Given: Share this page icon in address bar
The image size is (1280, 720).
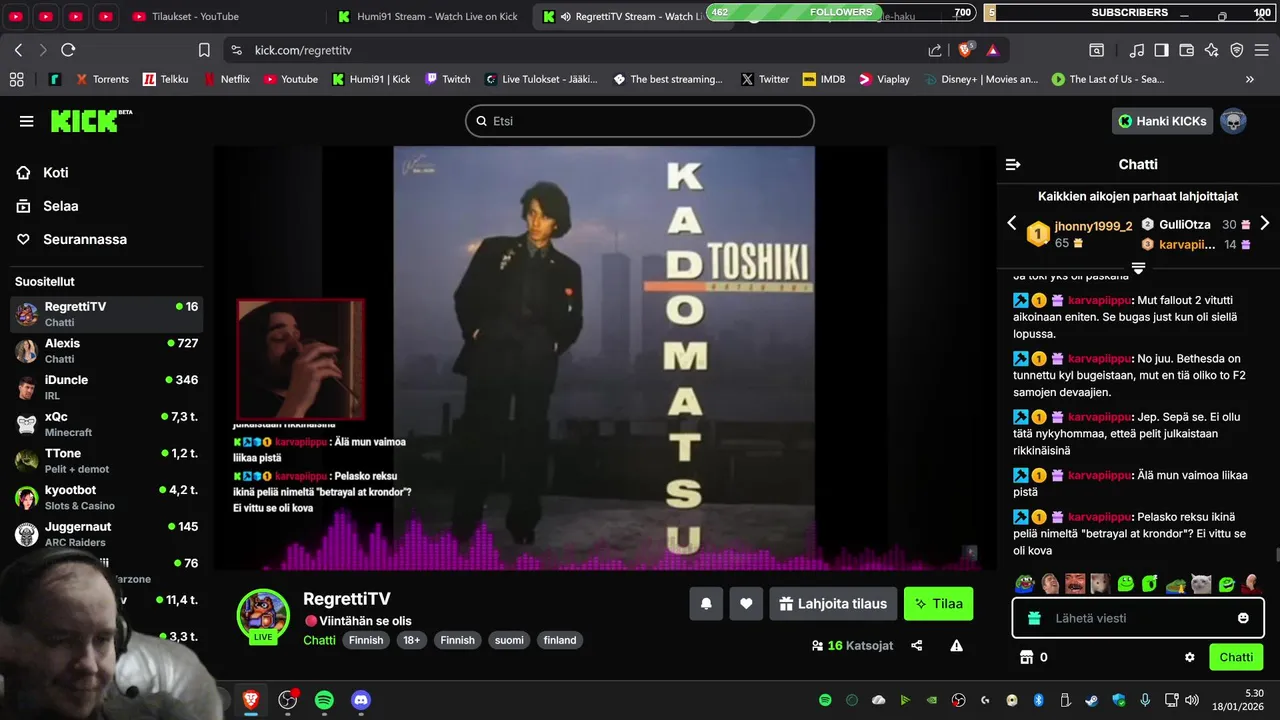Looking at the screenshot, I should [x=935, y=50].
